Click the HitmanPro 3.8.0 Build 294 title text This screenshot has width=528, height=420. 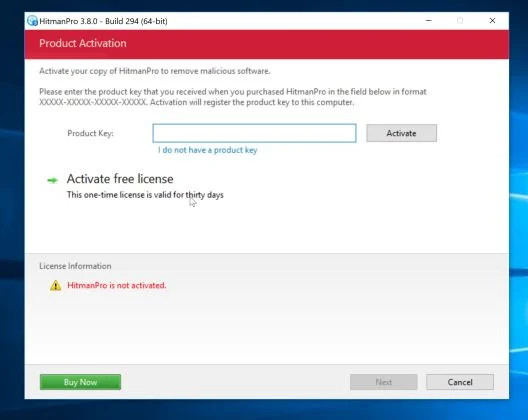point(103,21)
